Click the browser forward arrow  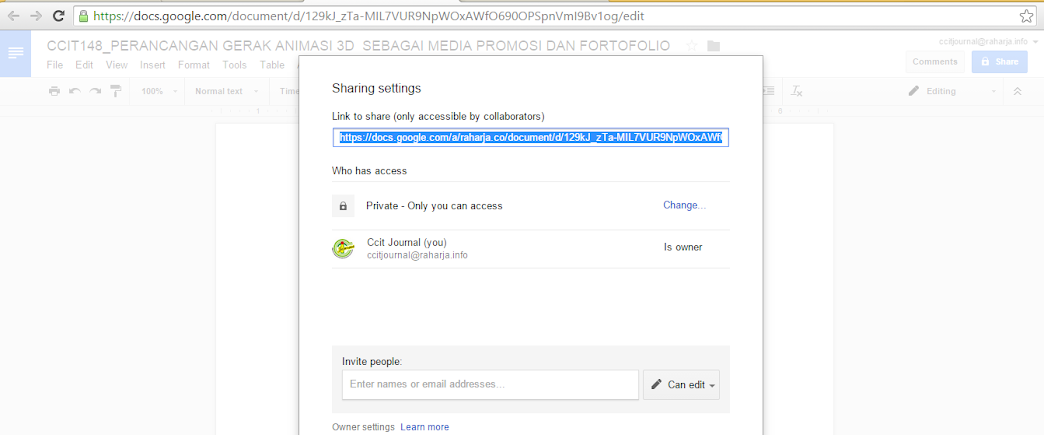[36, 15]
